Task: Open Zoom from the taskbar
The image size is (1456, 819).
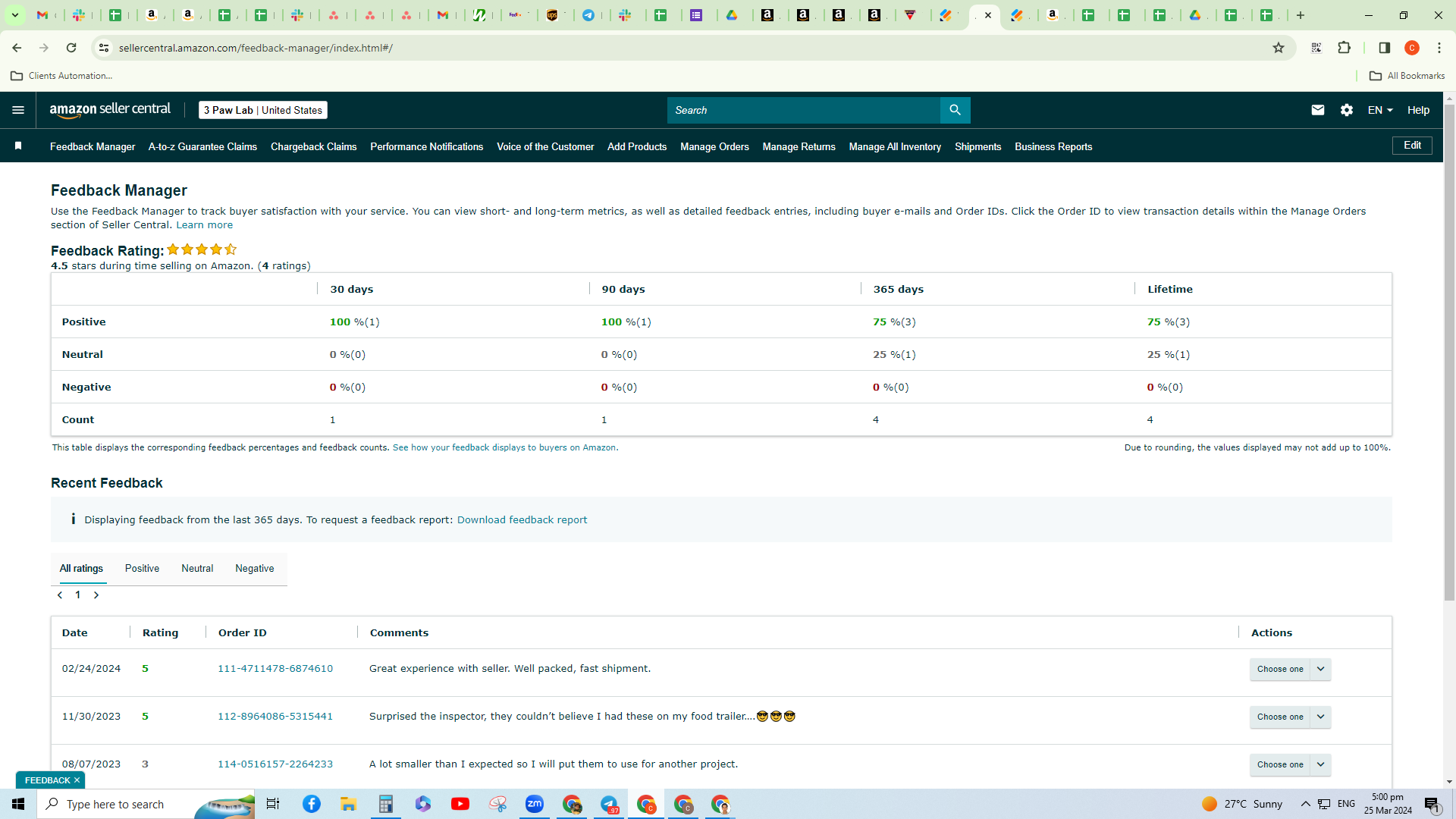Action: [535, 804]
